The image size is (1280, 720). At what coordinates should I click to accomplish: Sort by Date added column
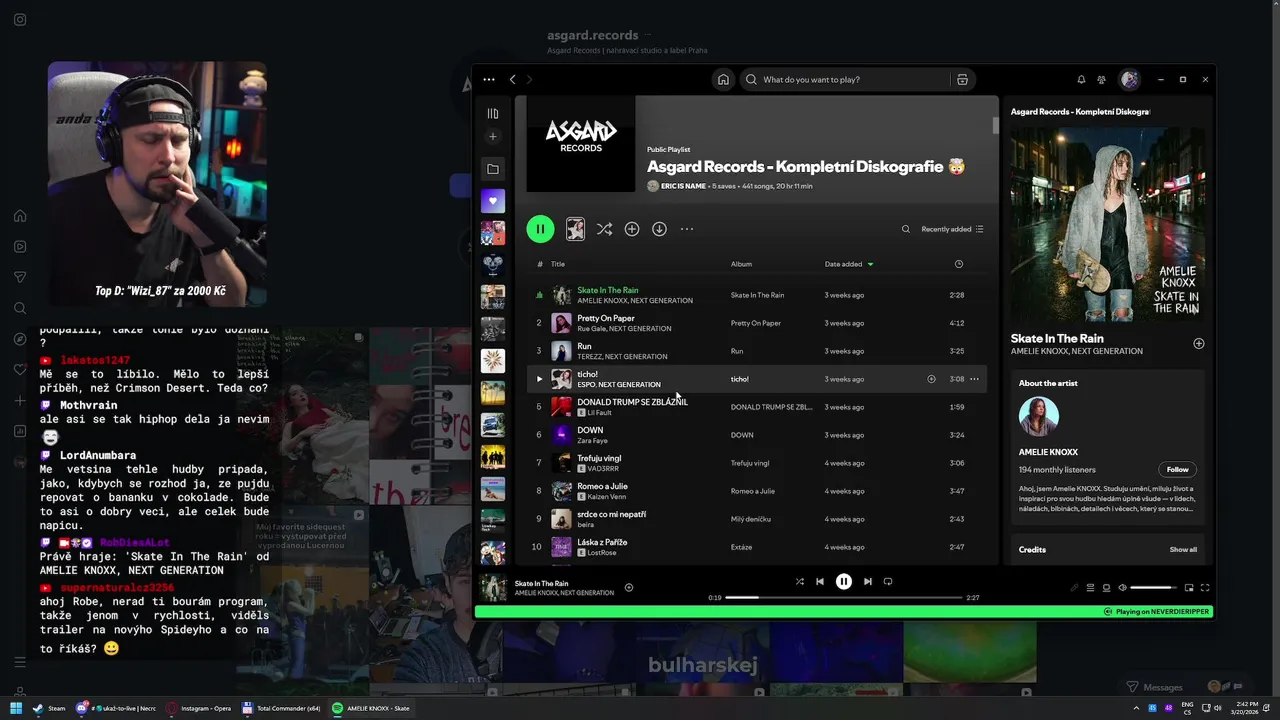click(x=849, y=264)
